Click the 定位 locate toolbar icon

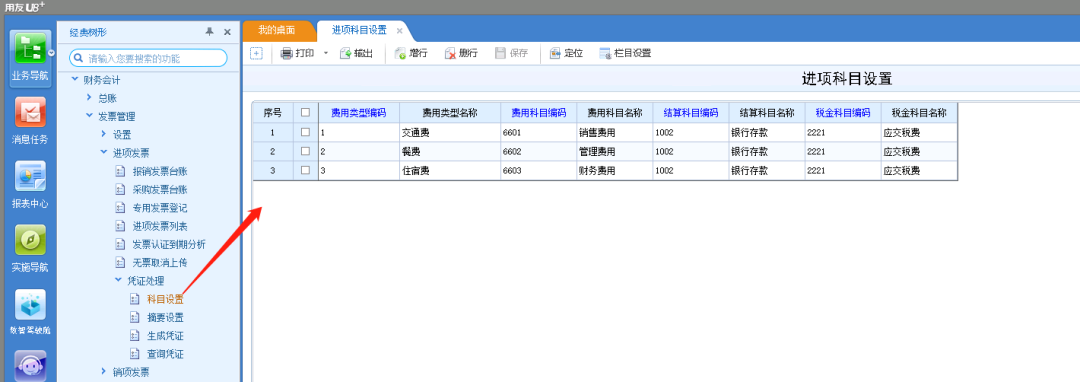click(x=555, y=54)
